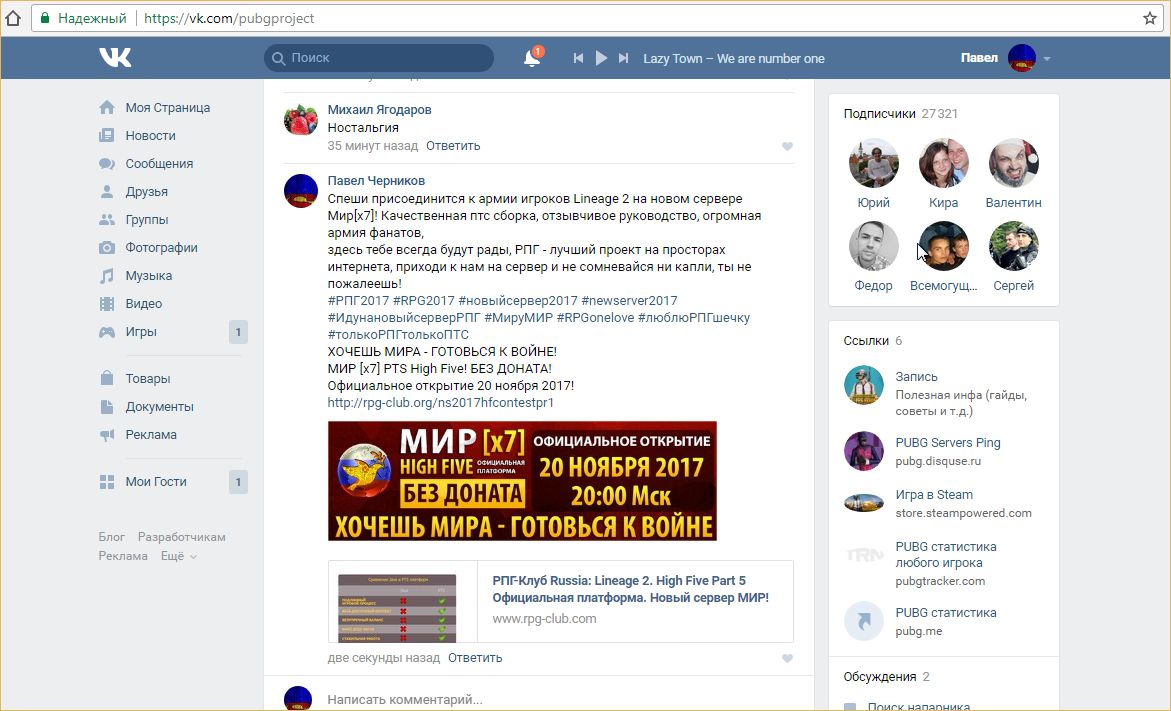Image resolution: width=1171 pixels, height=711 pixels.
Task: Focus the Написать комментарий field
Action: [560, 700]
